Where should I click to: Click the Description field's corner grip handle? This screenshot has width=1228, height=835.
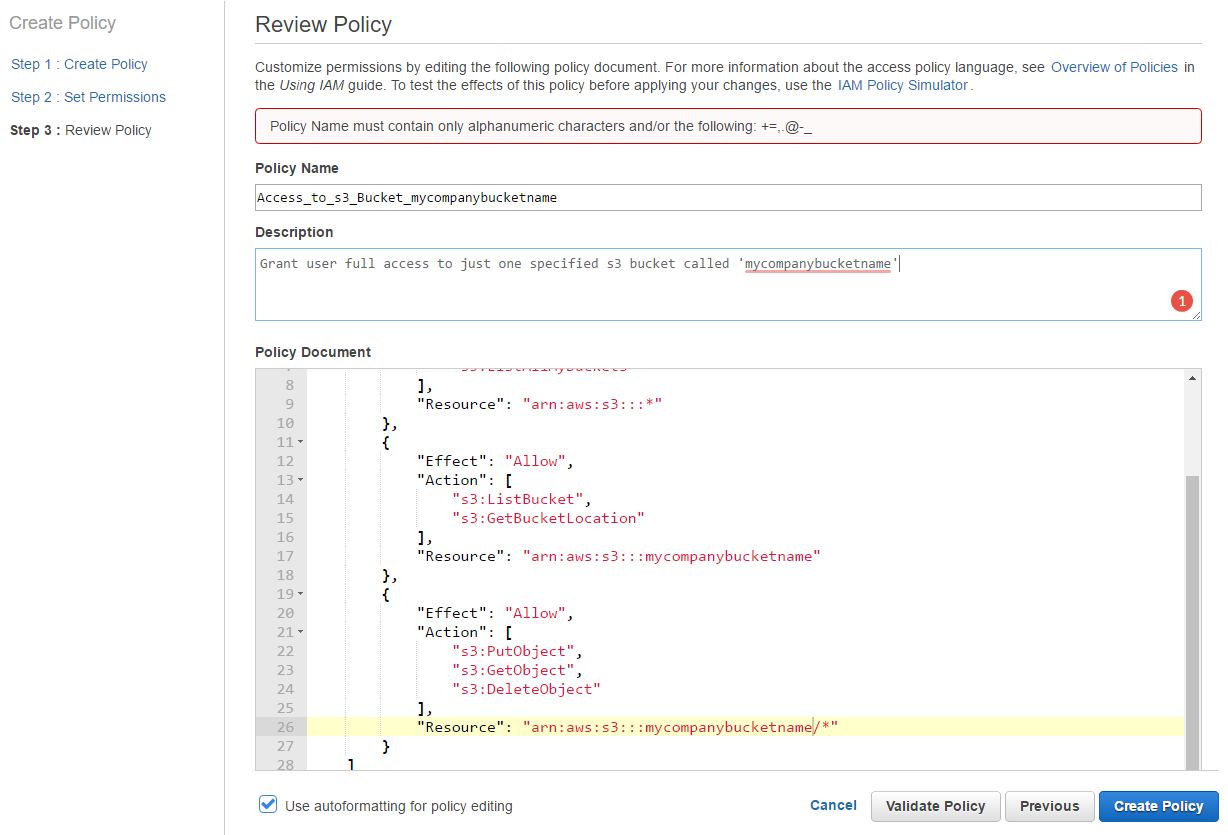click(x=1195, y=314)
